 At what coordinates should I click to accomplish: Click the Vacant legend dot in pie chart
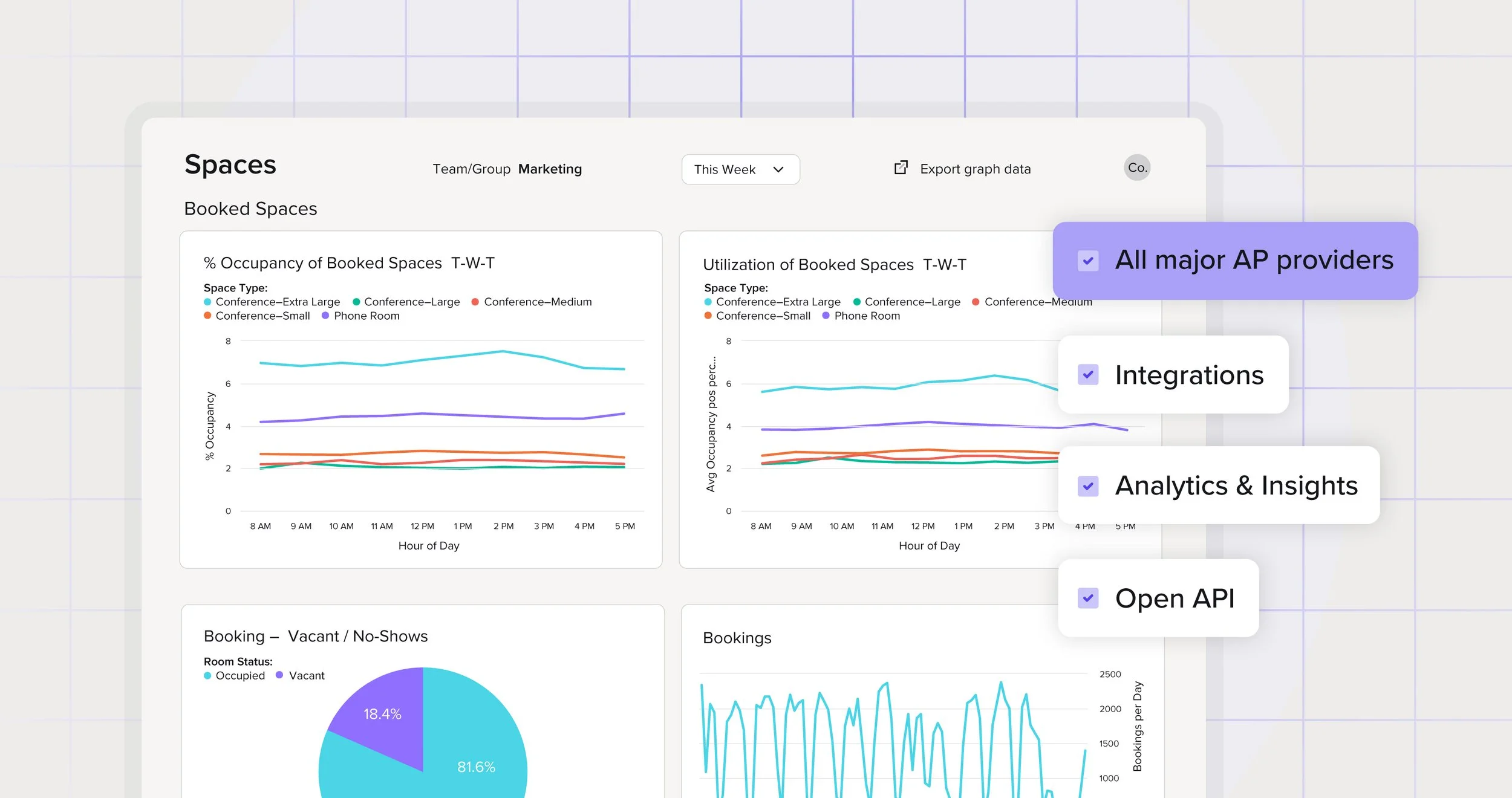(x=279, y=675)
